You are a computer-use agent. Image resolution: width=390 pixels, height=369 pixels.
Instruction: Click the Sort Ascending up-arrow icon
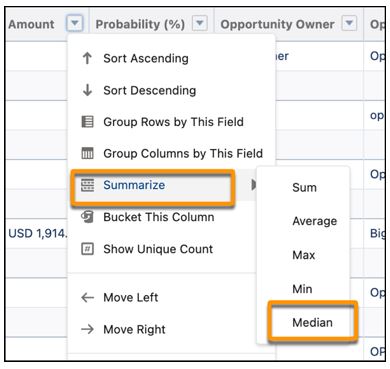pos(87,58)
